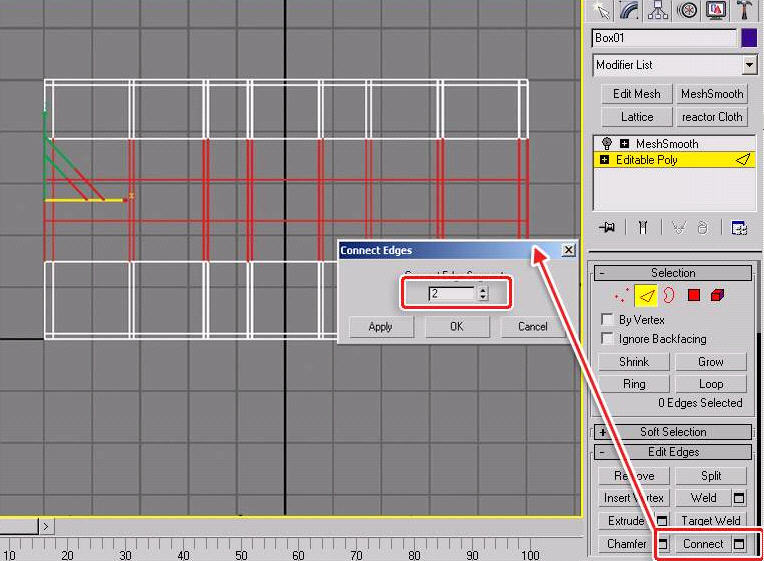Click the segments number input field
The image size is (764, 561).
452,294
